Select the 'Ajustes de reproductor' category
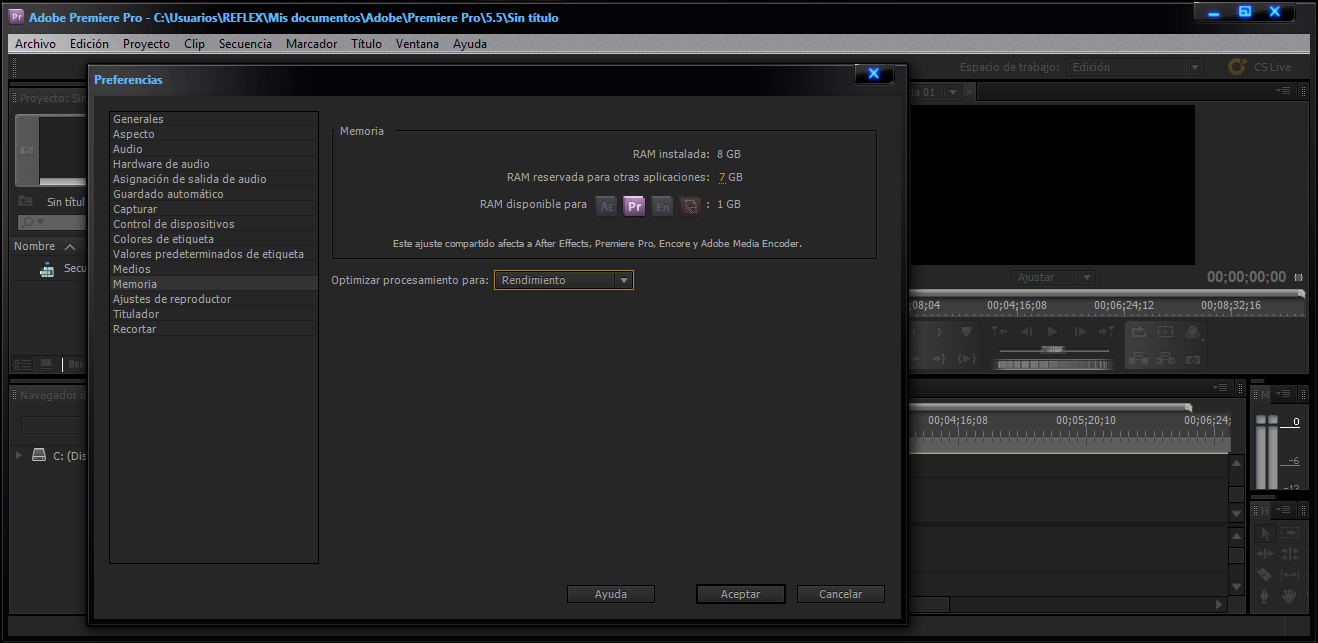 214,299
